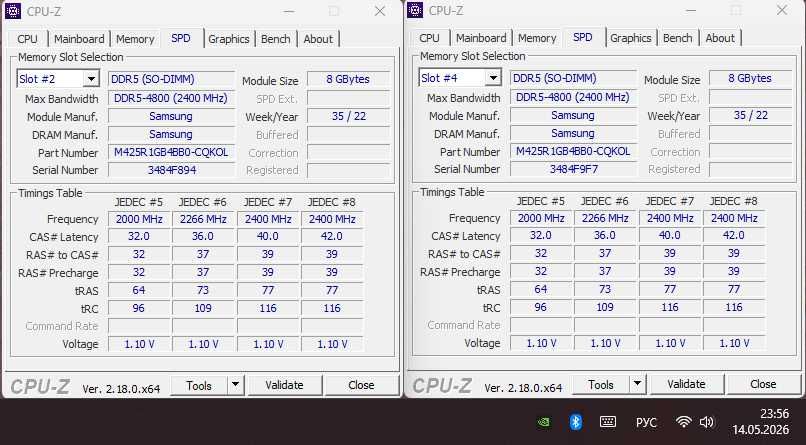The image size is (806, 445).
Task: Click JEDEC #6 tRAS value 73 in right window
Action: [x=606, y=289]
